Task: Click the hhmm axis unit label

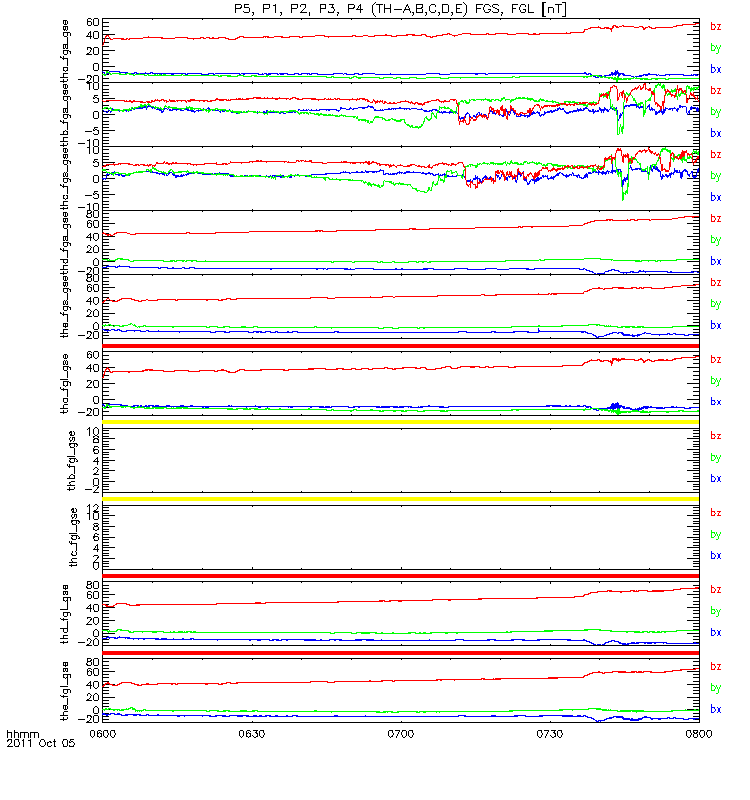Action: (22, 734)
